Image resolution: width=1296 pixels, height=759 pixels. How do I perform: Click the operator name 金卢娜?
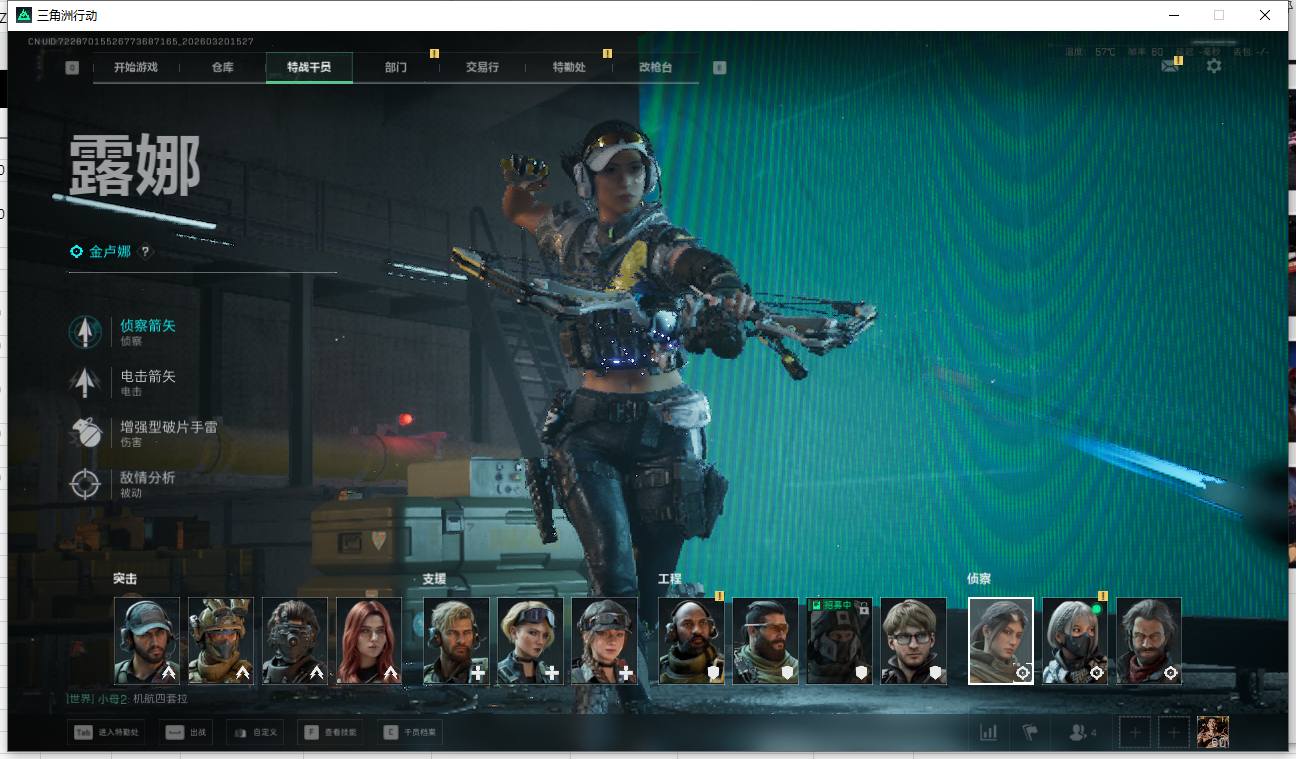click(110, 252)
